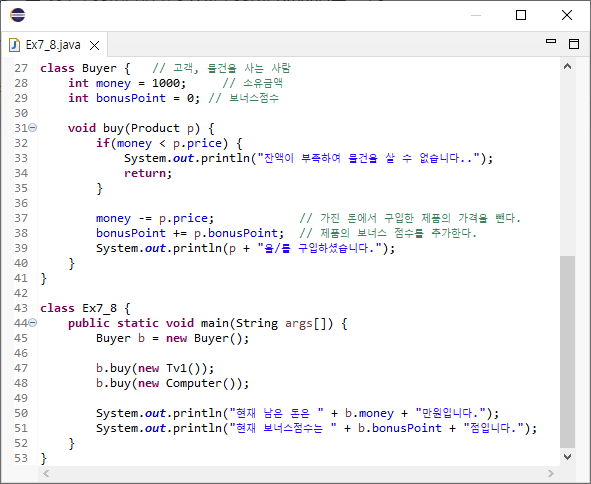Click 'return;' on line 34
The height and width of the screenshot is (484, 591).
click(x=148, y=173)
